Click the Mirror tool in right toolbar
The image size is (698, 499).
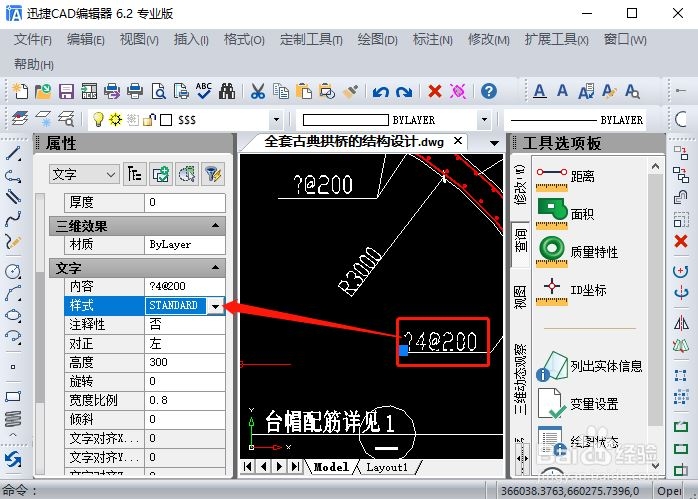click(681, 323)
